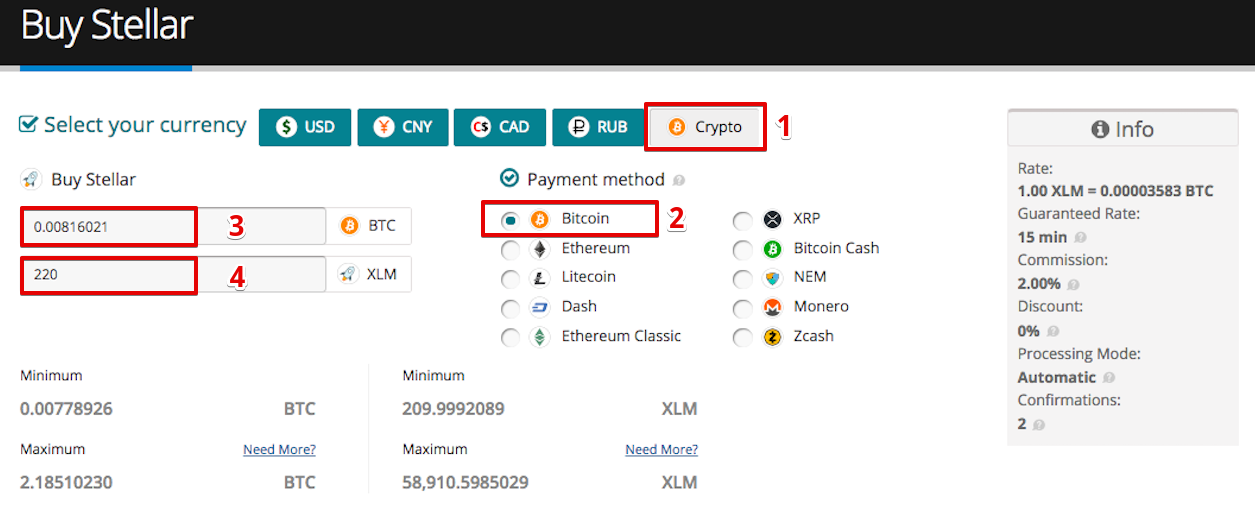
Task: Click the XLM amount input field
Action: coord(173,274)
